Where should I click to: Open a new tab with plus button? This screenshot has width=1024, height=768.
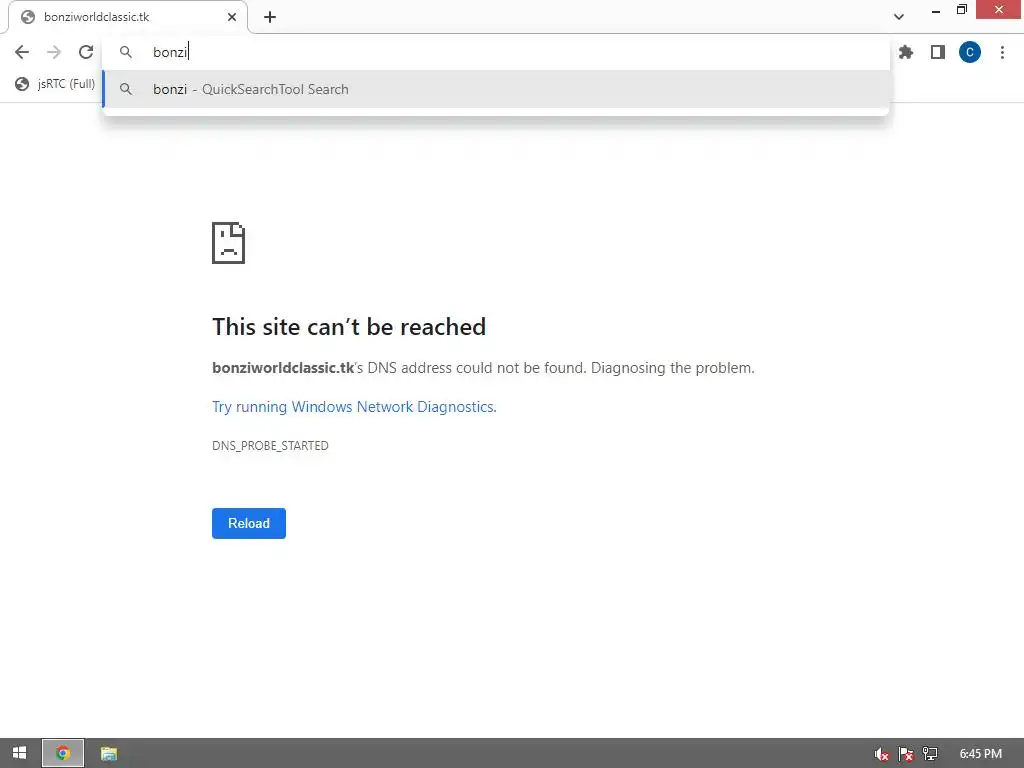coord(270,17)
